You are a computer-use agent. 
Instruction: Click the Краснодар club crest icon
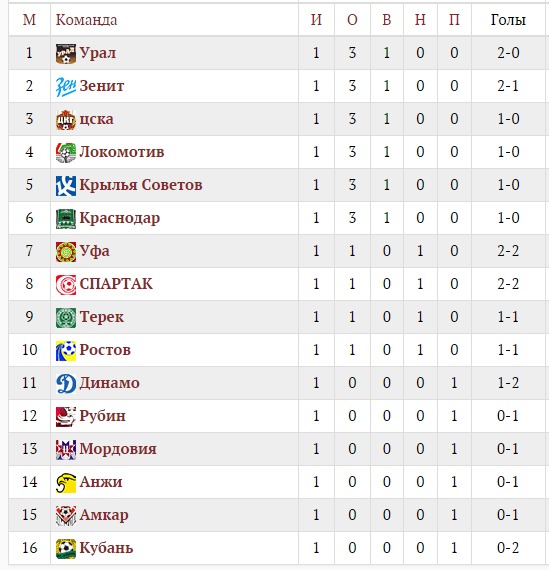[x=66, y=218]
